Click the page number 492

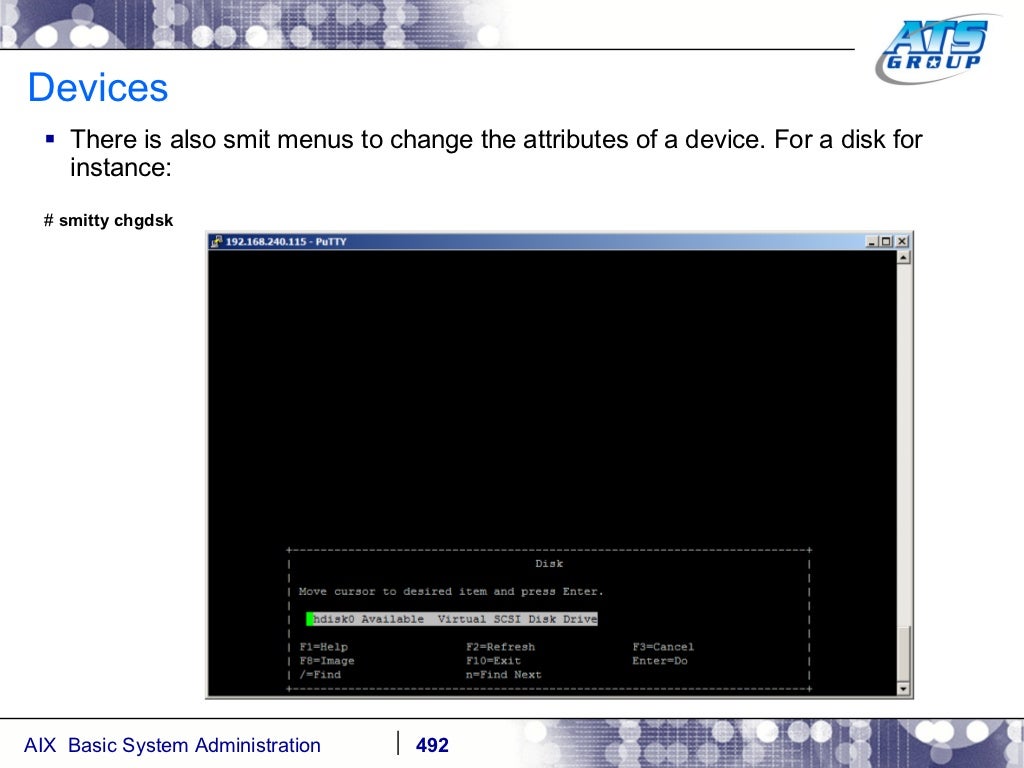tap(432, 745)
